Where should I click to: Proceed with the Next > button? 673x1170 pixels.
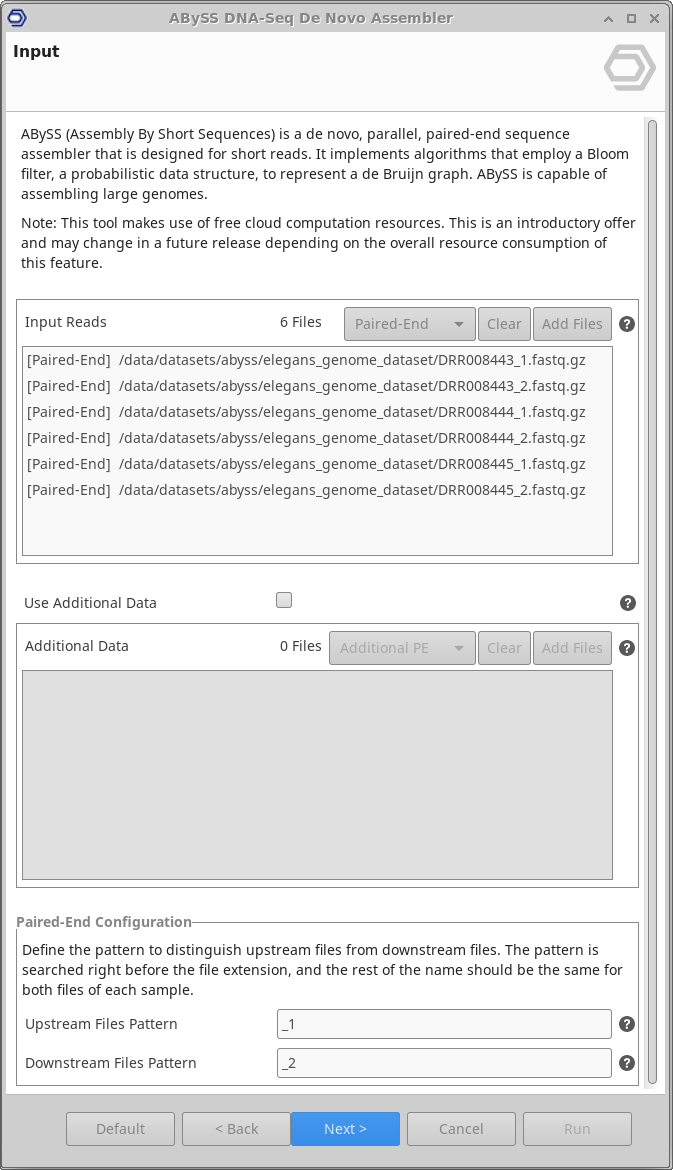pyautogui.click(x=345, y=1129)
